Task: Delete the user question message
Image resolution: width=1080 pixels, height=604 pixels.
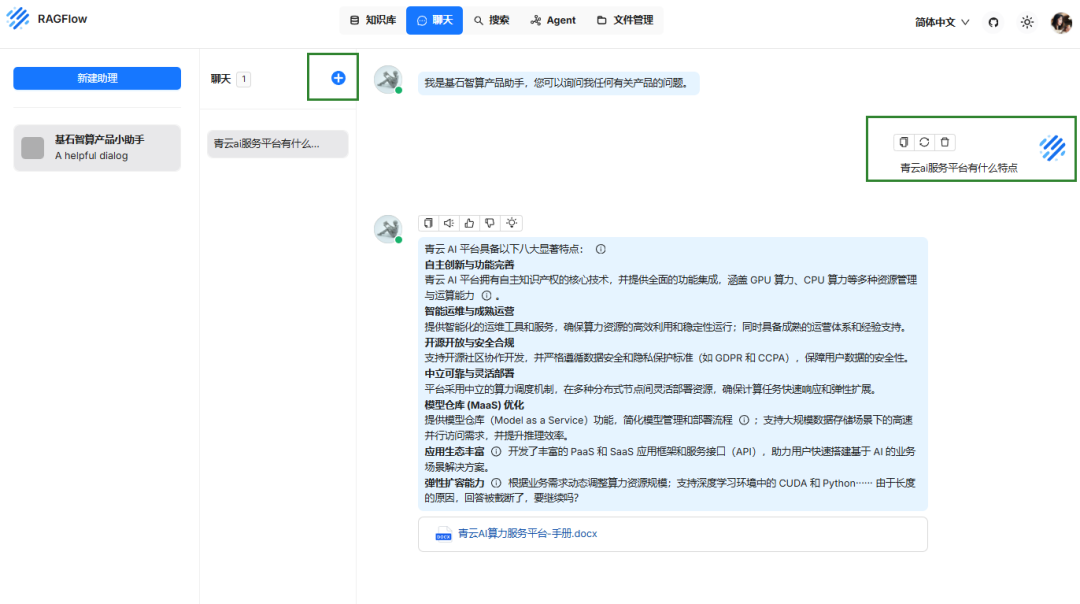Action: [945, 142]
